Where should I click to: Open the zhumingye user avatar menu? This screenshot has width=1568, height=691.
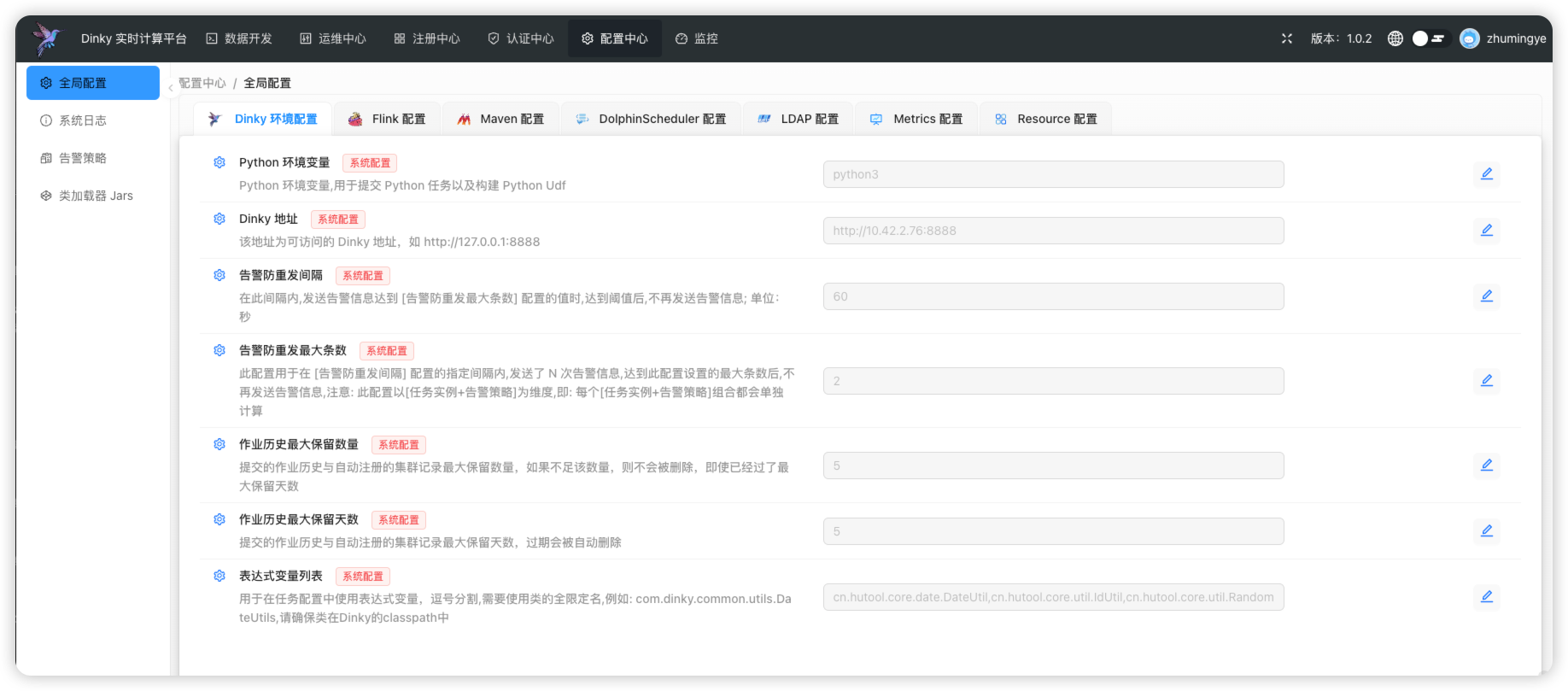1470,38
